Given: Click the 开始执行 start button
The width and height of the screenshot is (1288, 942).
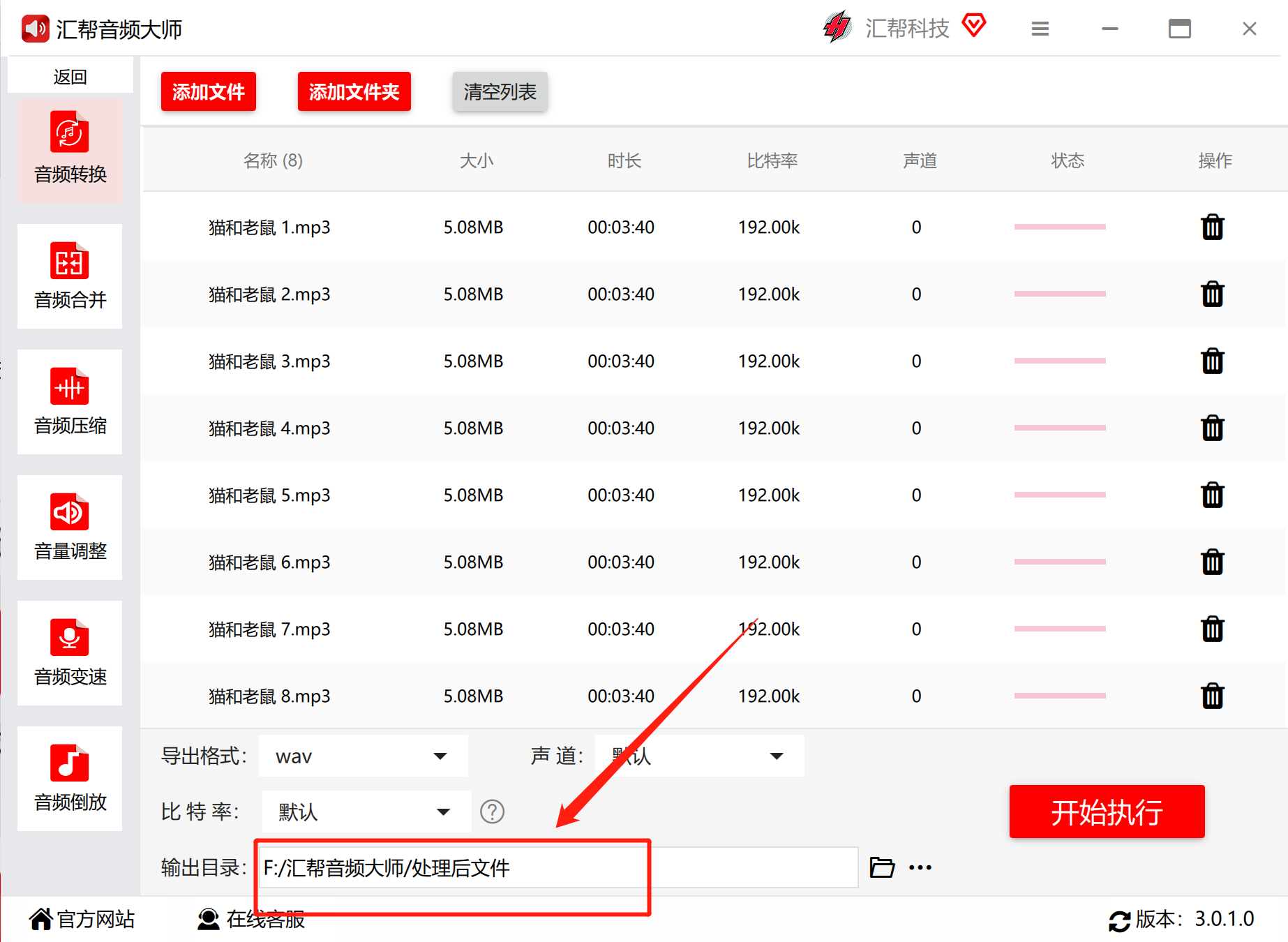Looking at the screenshot, I should [x=1107, y=812].
